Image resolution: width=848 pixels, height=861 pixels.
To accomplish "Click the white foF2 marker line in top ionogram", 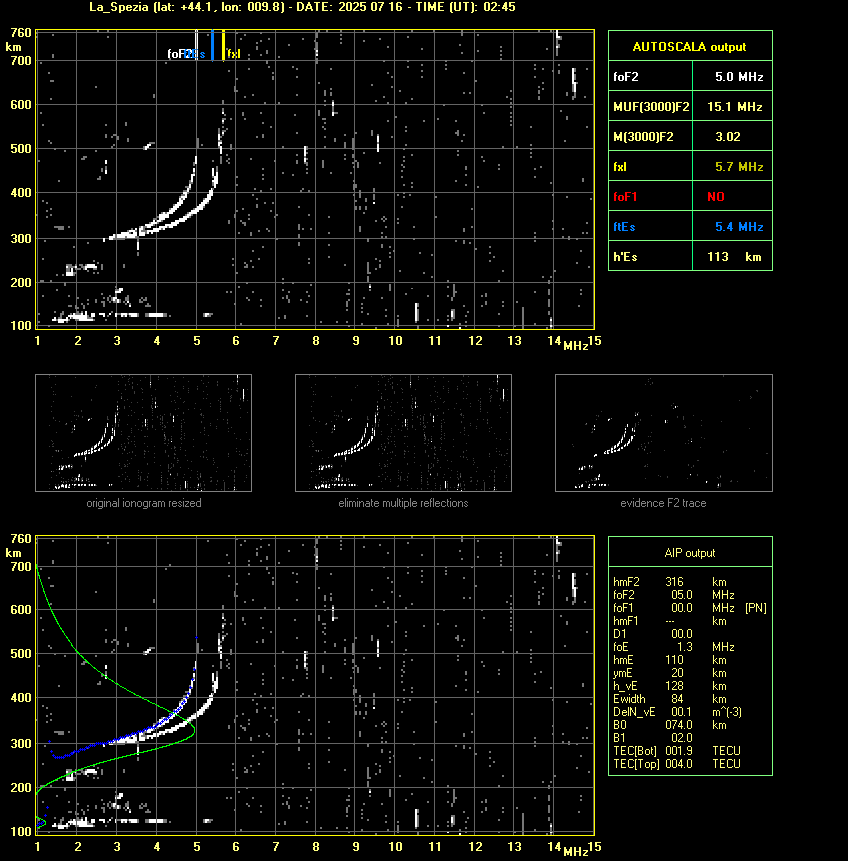I will [x=197, y=45].
